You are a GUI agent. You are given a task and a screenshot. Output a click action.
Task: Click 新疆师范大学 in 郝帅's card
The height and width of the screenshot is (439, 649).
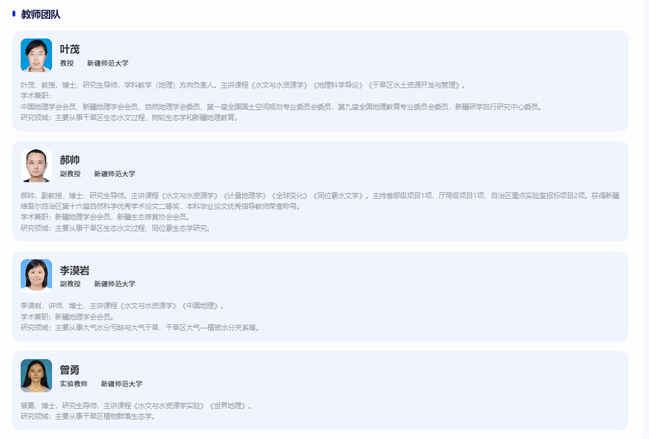pyautogui.click(x=115, y=173)
